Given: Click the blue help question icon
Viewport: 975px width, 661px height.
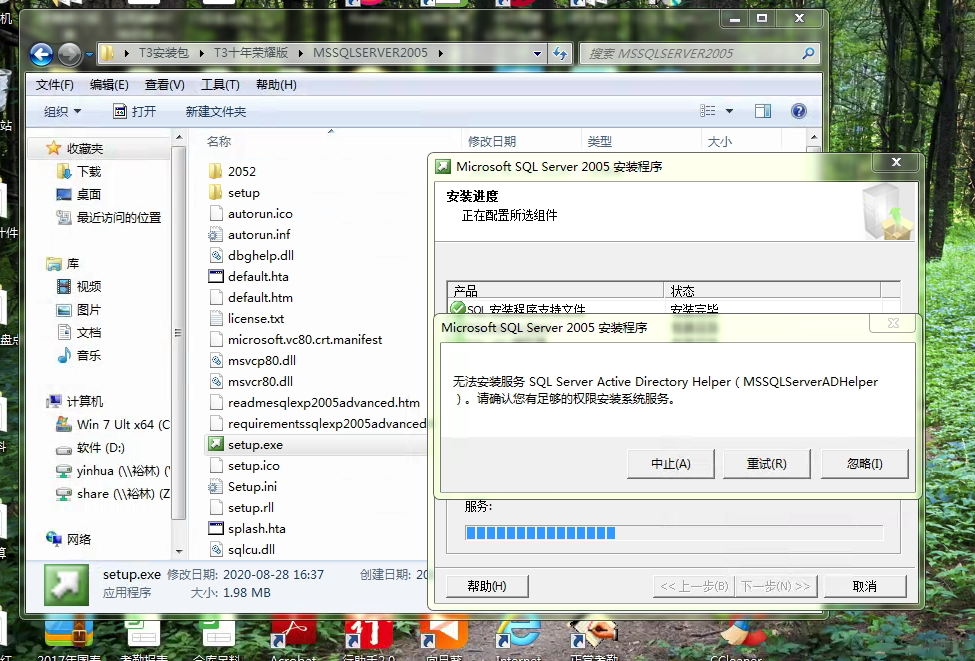Looking at the screenshot, I should pos(798,111).
